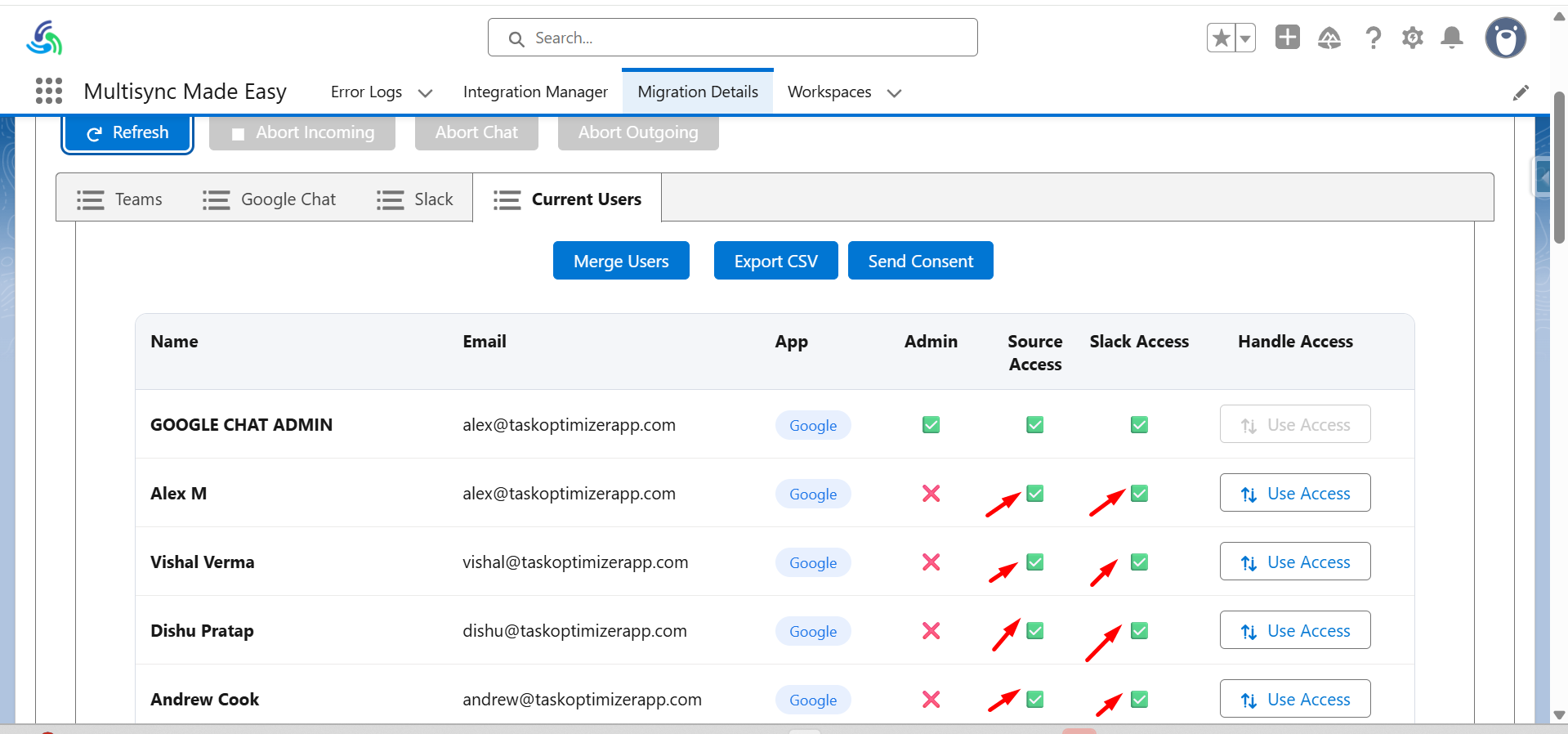Click the Abort Incoming button
Image resolution: width=1568 pixels, height=734 pixels.
coord(302,132)
